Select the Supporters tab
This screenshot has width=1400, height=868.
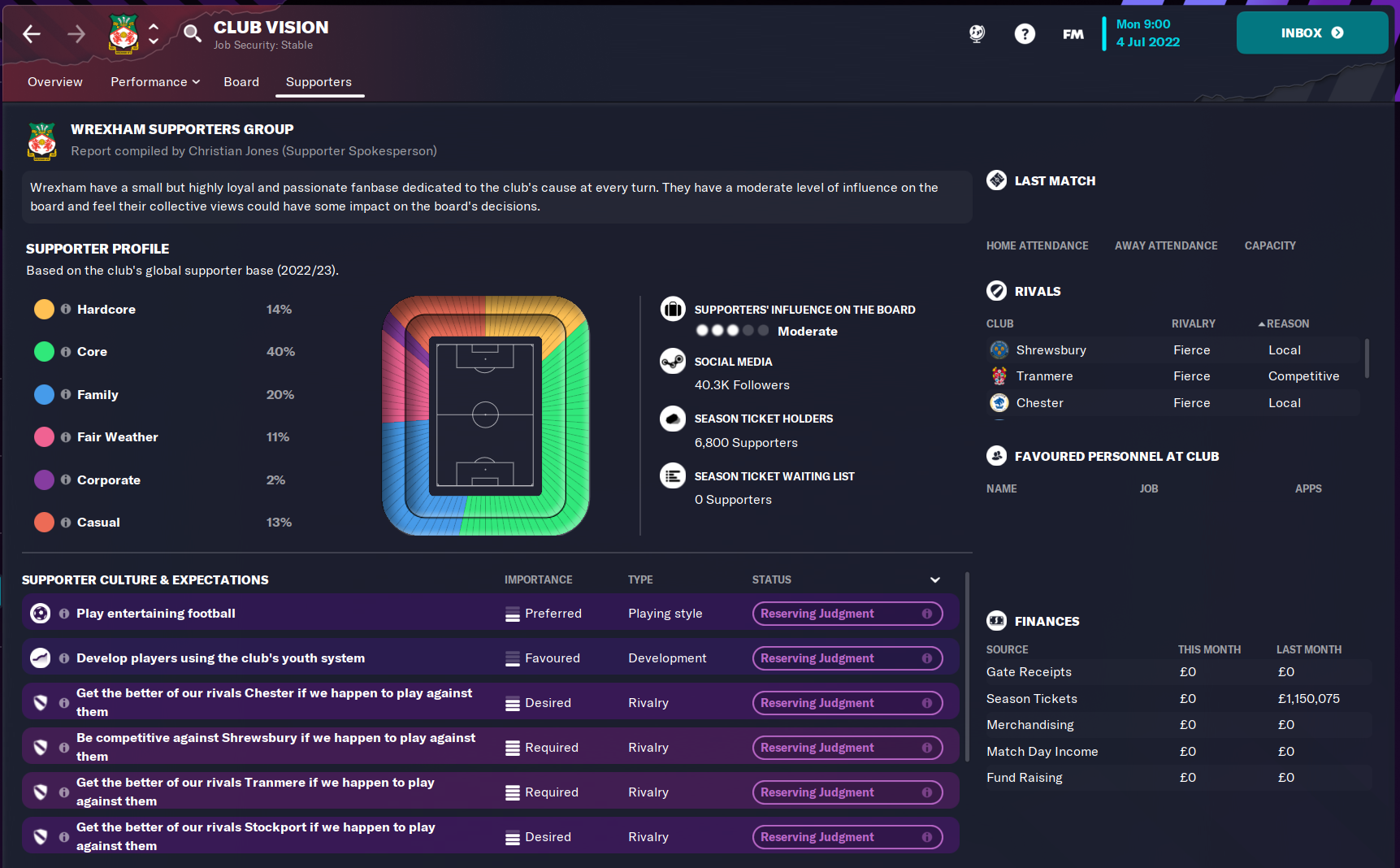coord(319,82)
